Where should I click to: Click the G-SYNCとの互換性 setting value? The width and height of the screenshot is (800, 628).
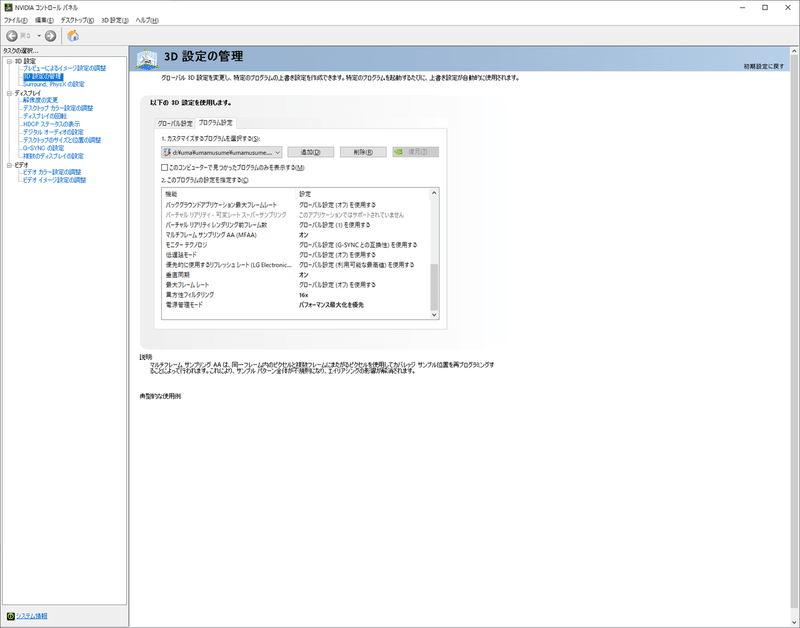pos(358,245)
